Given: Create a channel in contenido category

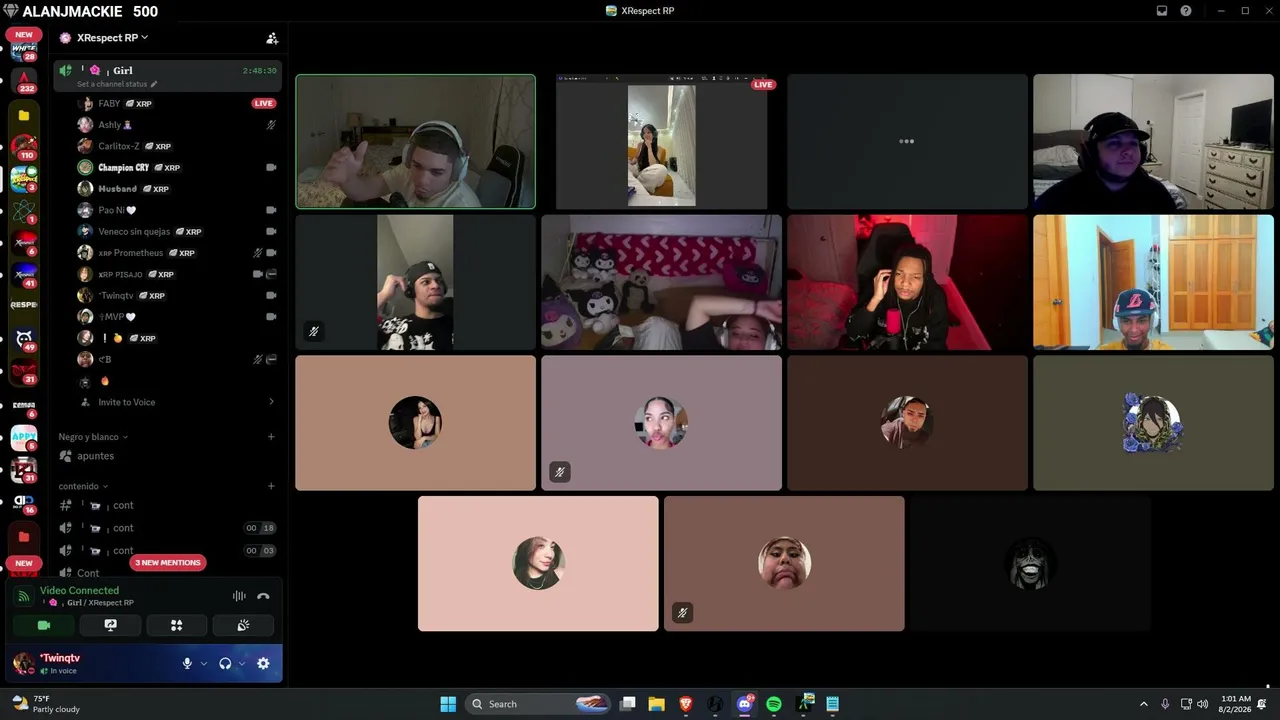Looking at the screenshot, I should tap(271, 486).
